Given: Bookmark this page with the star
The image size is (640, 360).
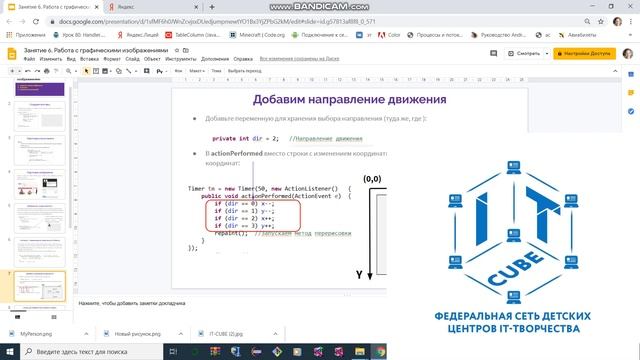Looking at the screenshot, I should [x=601, y=22].
